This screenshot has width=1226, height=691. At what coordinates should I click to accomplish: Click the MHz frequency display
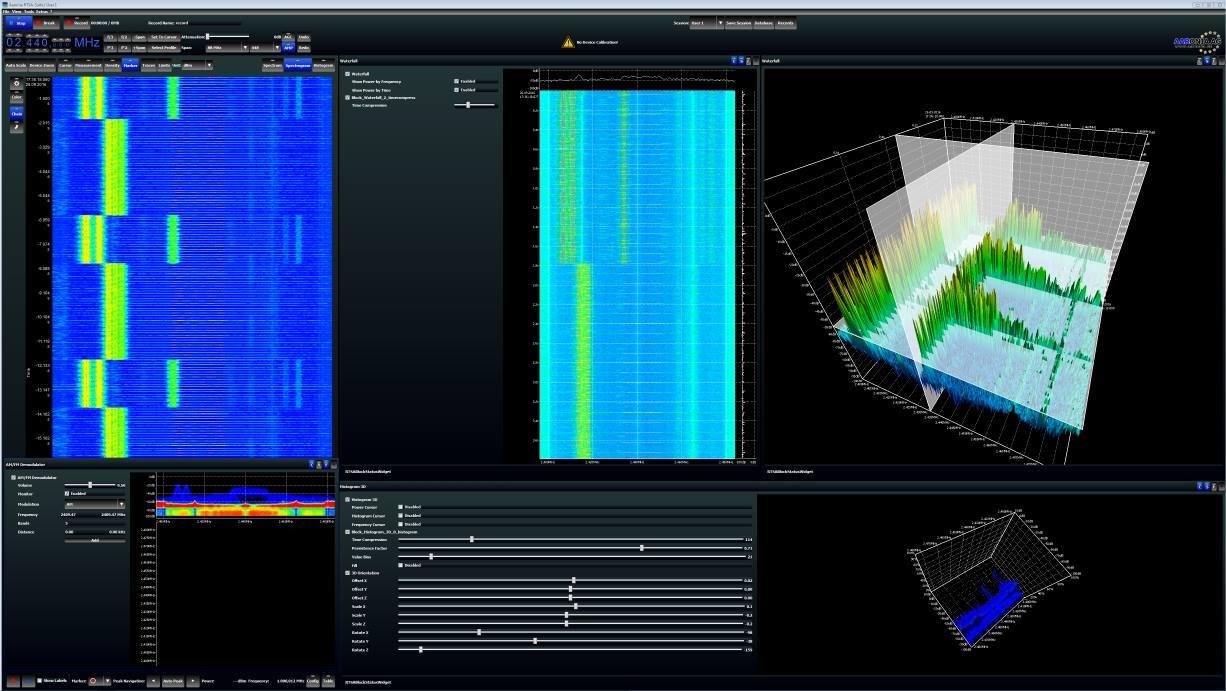tap(52, 43)
